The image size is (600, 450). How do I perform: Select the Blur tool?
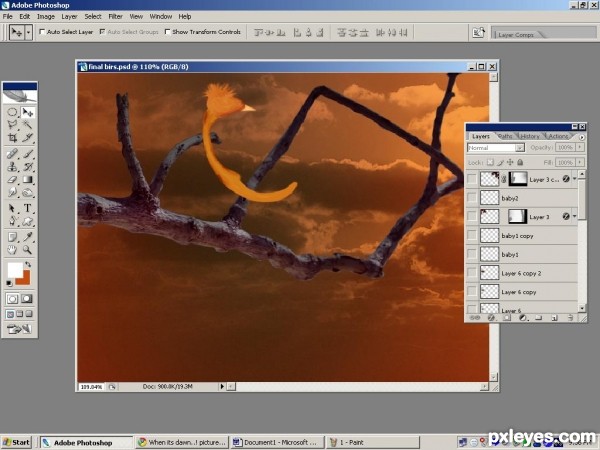tap(12, 192)
